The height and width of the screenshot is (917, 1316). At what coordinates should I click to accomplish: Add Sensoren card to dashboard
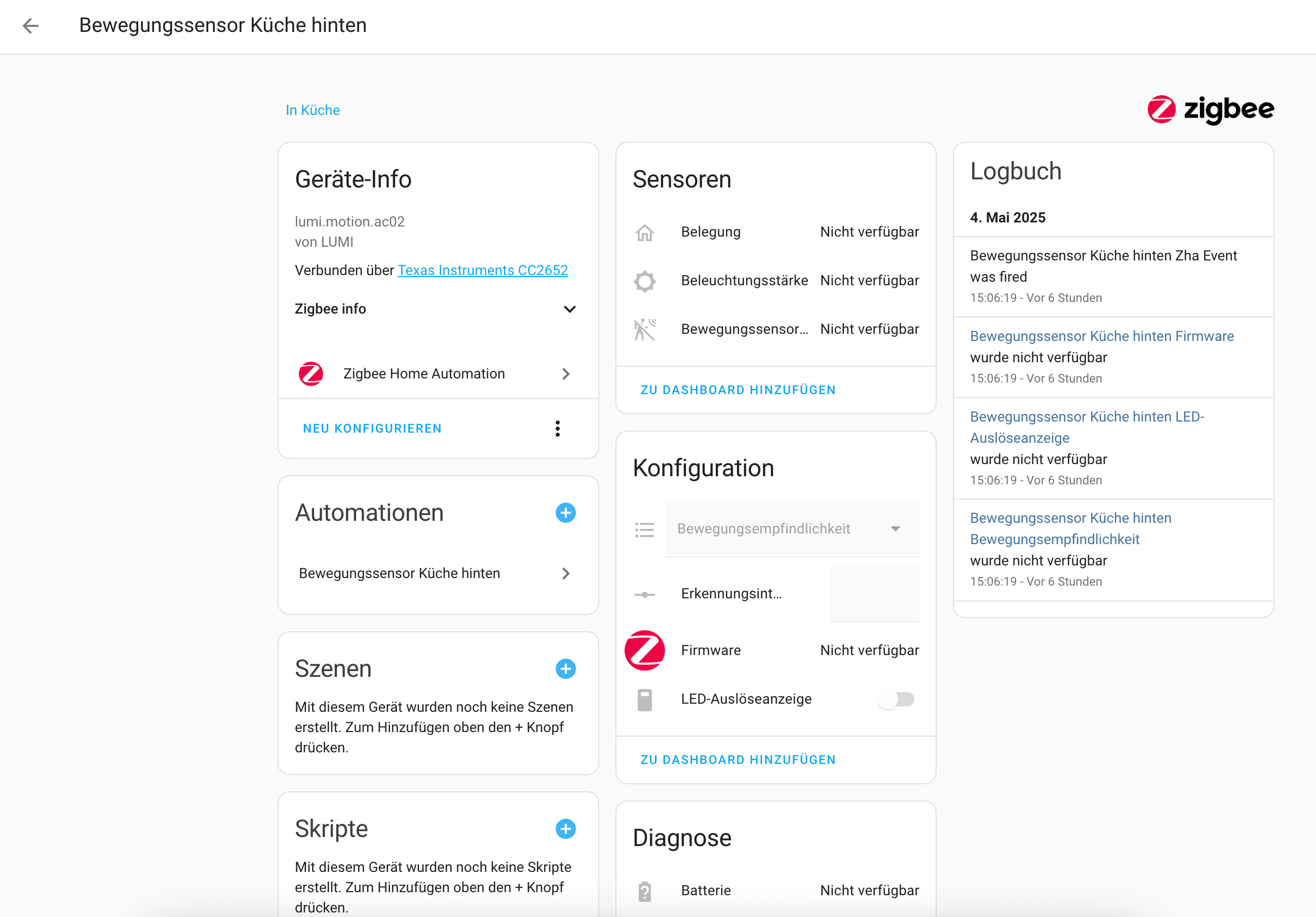click(738, 390)
